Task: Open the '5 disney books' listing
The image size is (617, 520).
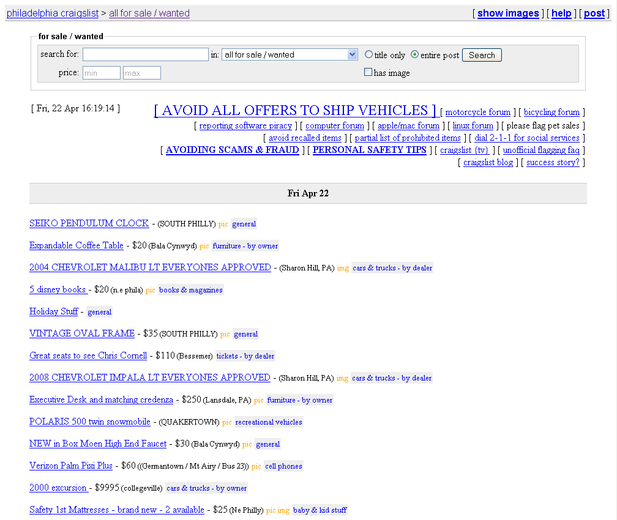Action: [x=58, y=289]
